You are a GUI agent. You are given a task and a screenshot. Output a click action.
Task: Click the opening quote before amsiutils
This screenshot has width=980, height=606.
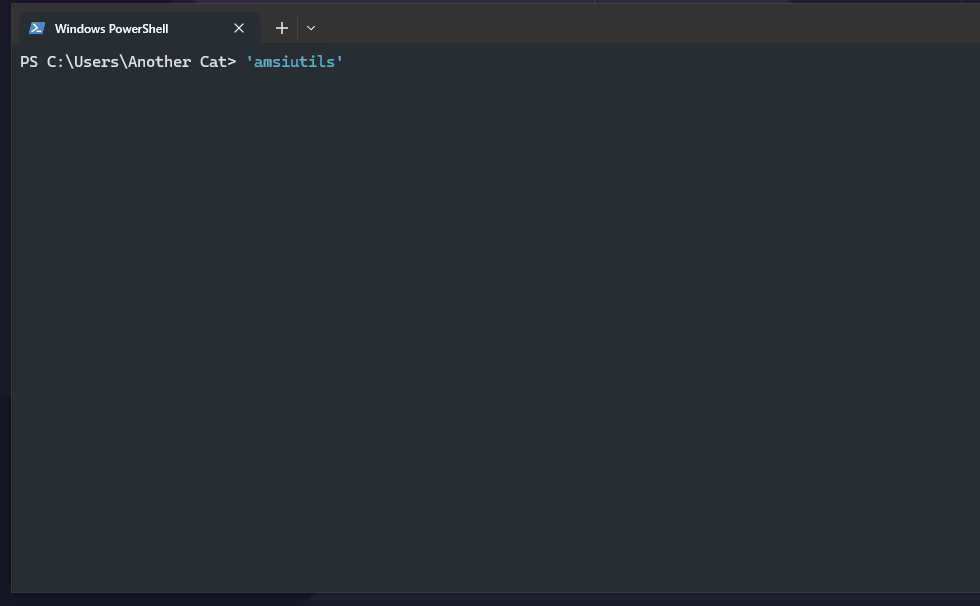[249, 62]
